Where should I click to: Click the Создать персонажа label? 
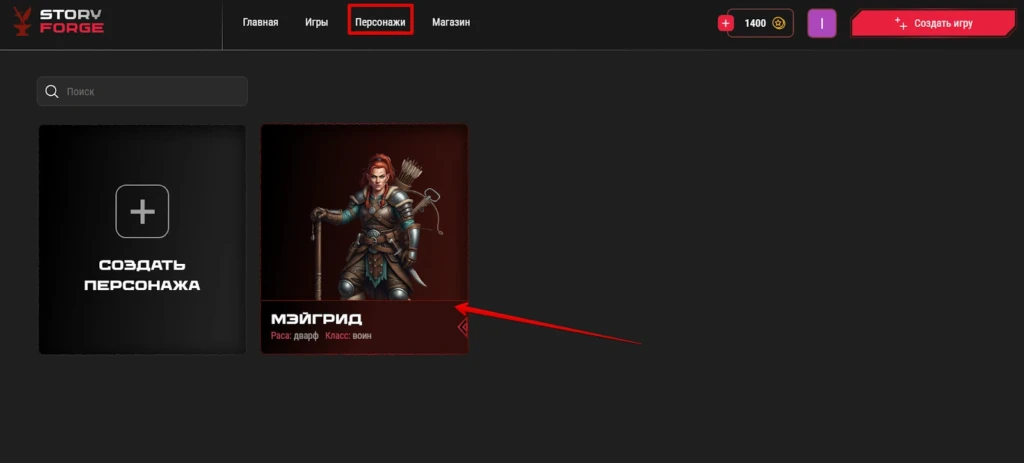[x=142, y=275]
